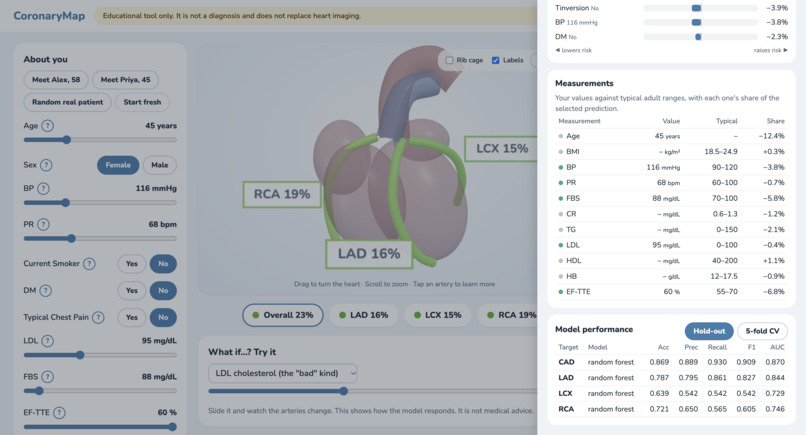Set Current Smoker to Yes
The width and height of the screenshot is (806, 435).
click(132, 264)
